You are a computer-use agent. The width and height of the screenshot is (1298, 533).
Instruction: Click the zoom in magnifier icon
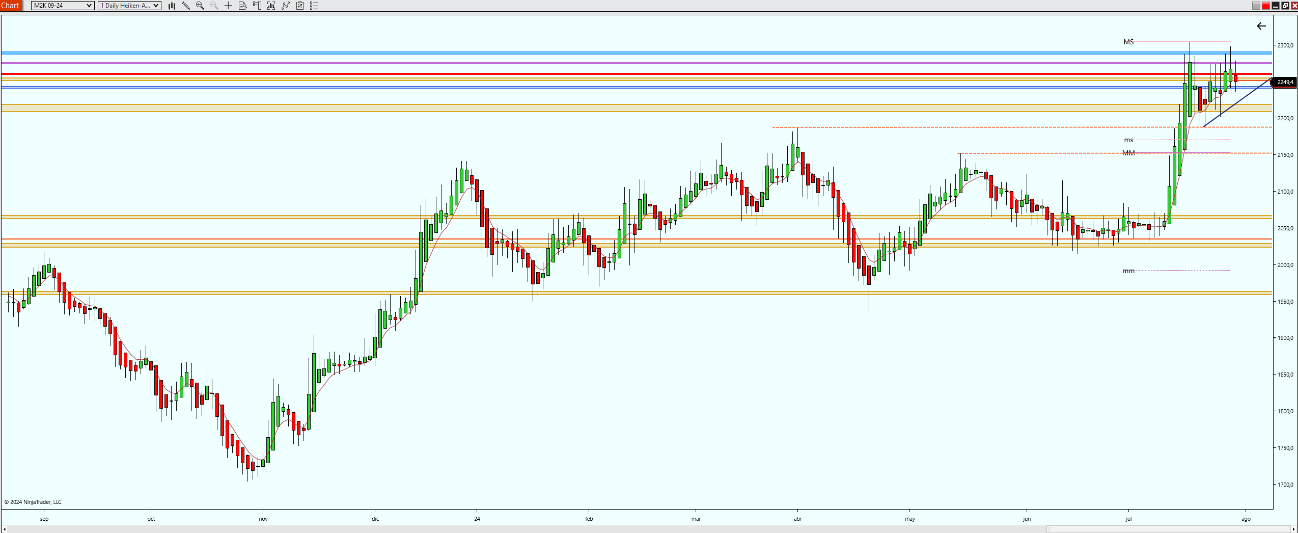(200, 5)
